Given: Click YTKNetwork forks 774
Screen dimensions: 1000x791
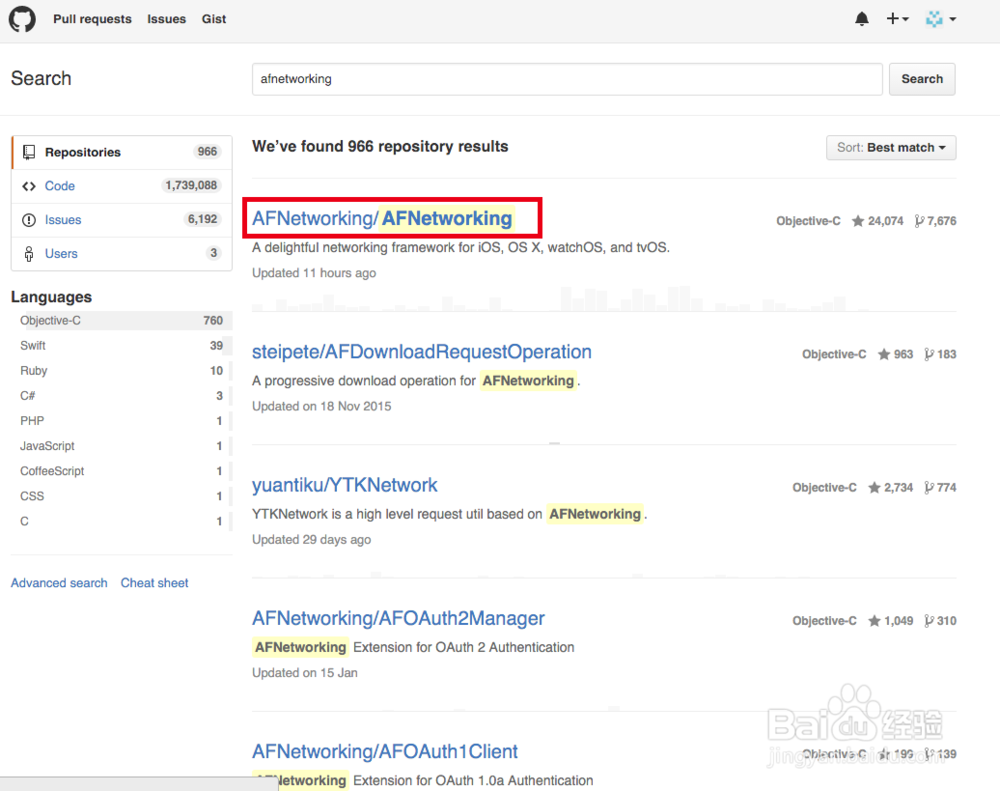Looking at the screenshot, I should tap(941, 488).
